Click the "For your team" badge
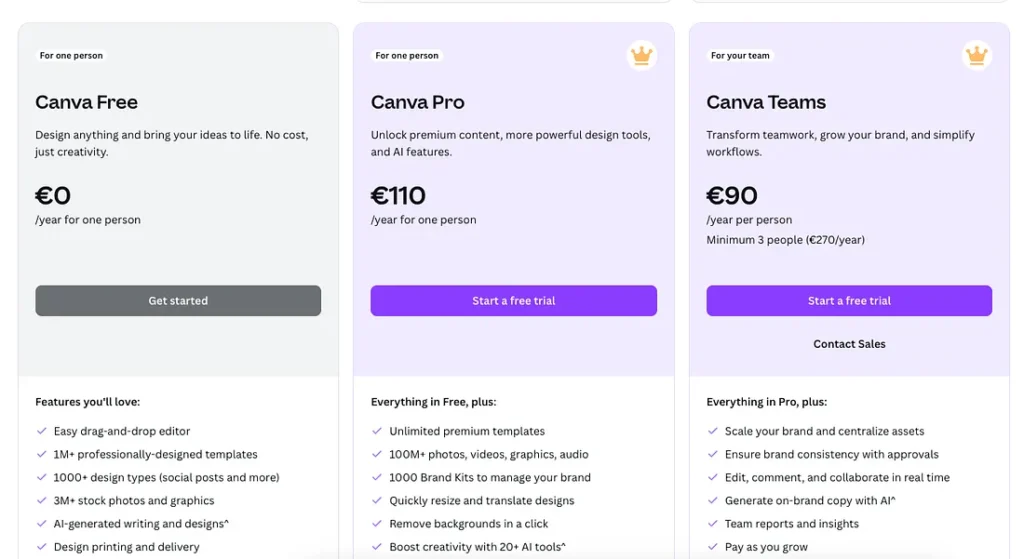This screenshot has width=1024, height=559. point(740,56)
